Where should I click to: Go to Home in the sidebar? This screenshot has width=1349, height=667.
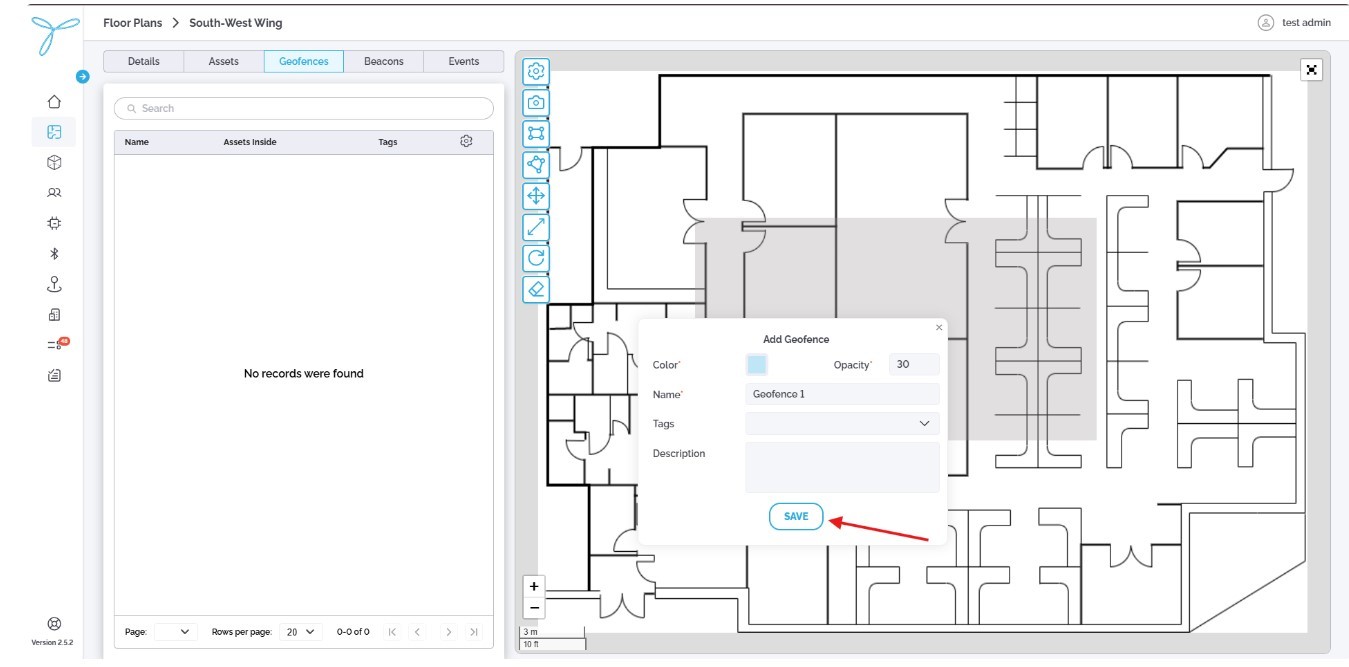(x=54, y=101)
